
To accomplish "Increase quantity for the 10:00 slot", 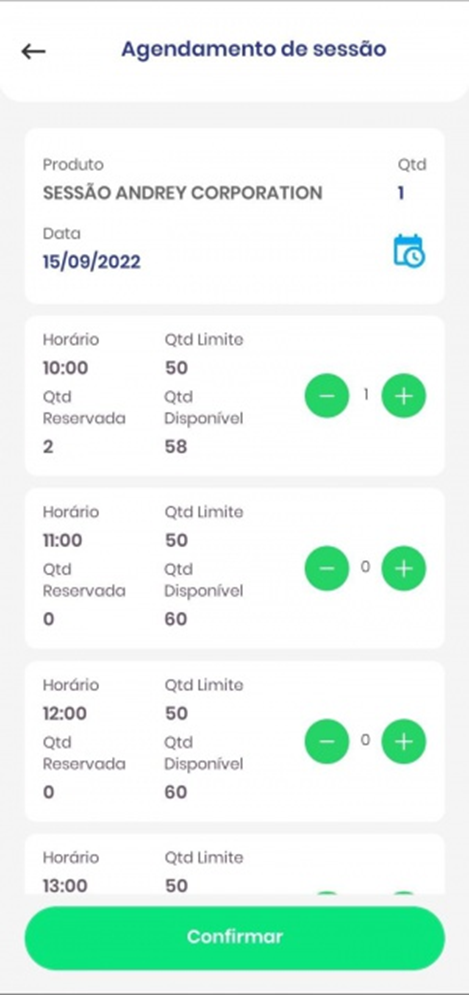I will click(x=404, y=396).
